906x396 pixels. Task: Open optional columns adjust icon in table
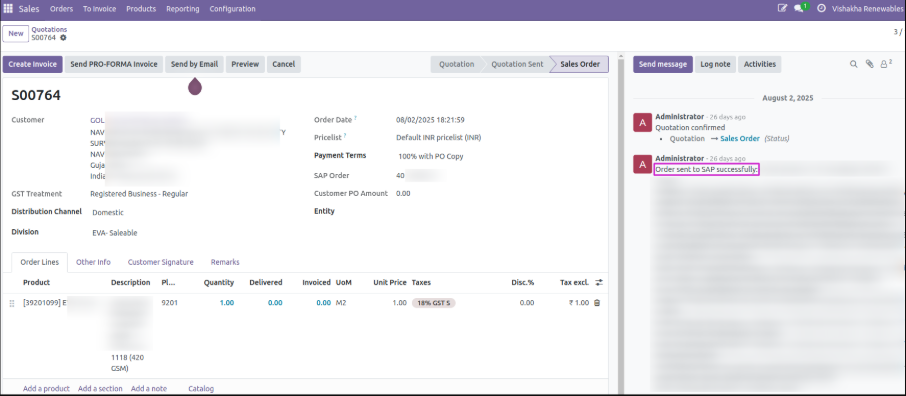point(599,283)
